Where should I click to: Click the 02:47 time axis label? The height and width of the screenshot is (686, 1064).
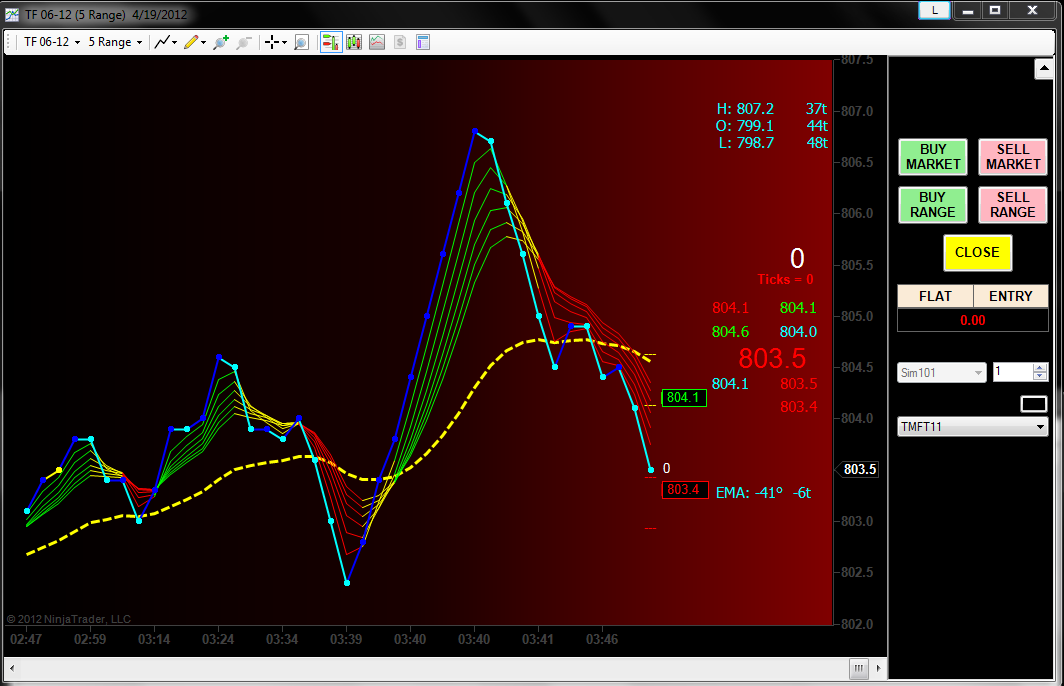coord(26,639)
